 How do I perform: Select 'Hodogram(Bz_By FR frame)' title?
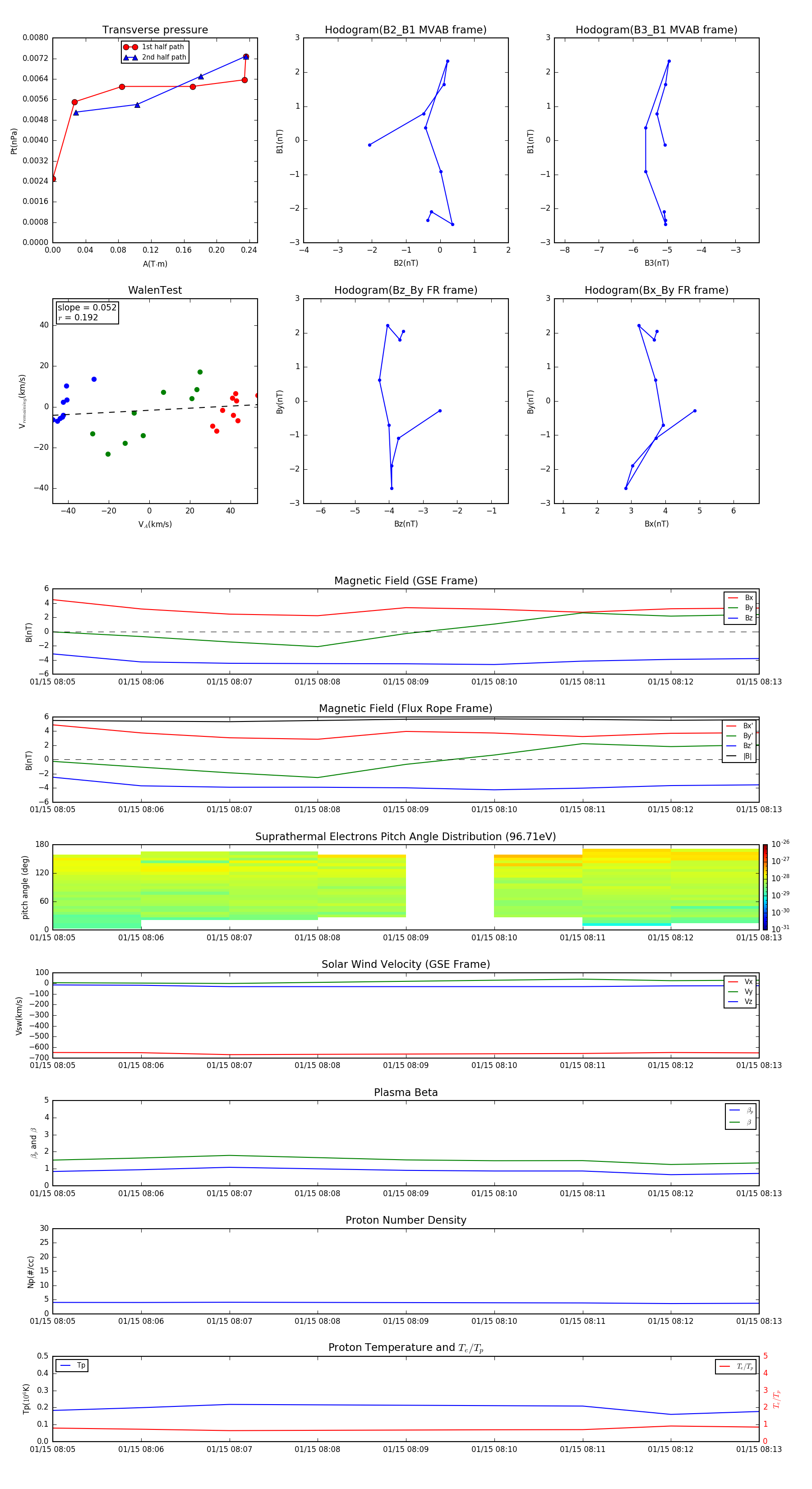tap(406, 290)
